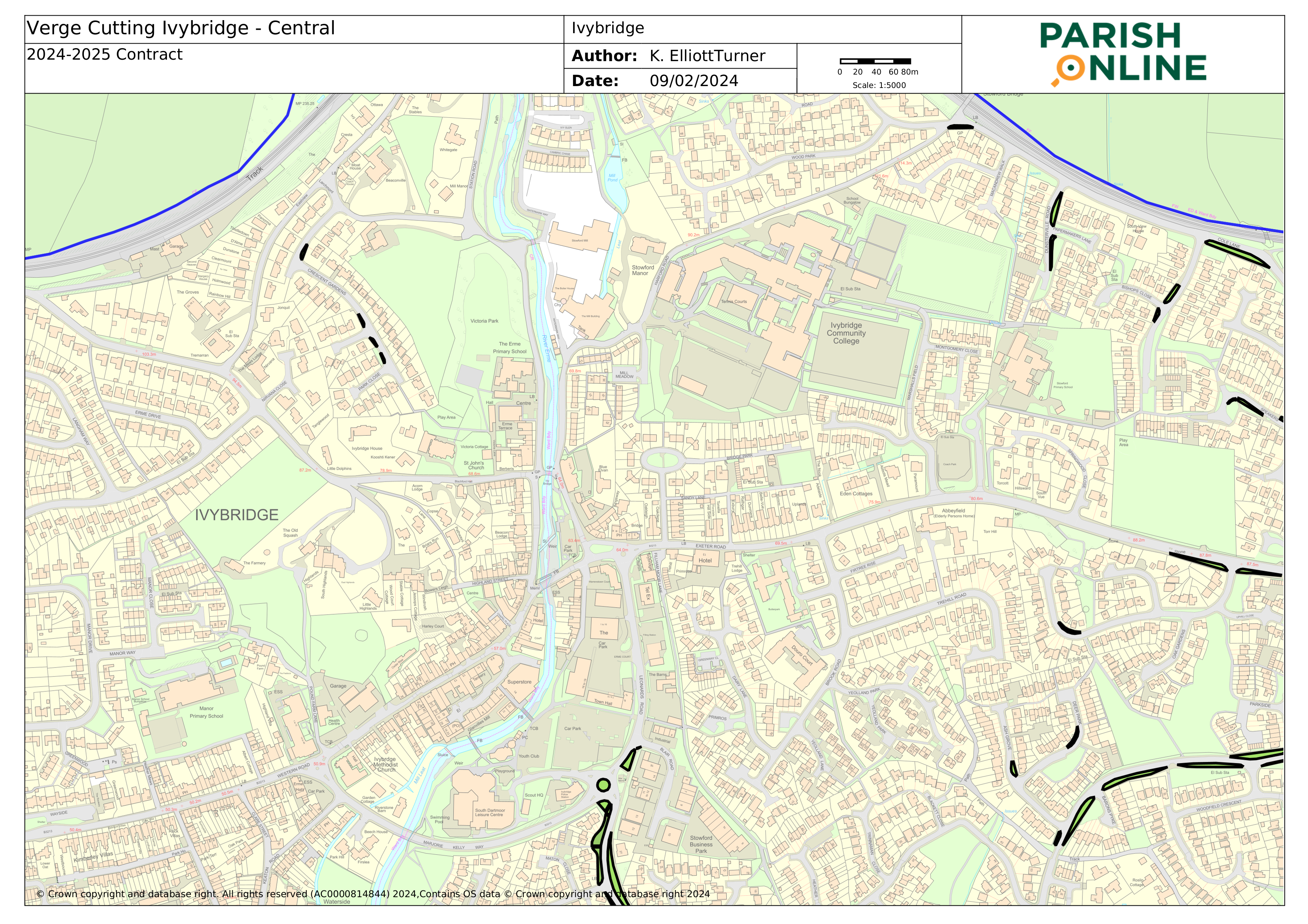Image resolution: width=1308 pixels, height=924 pixels.
Task: Click the green verge triangle near Blair Road
Action: click(629, 760)
